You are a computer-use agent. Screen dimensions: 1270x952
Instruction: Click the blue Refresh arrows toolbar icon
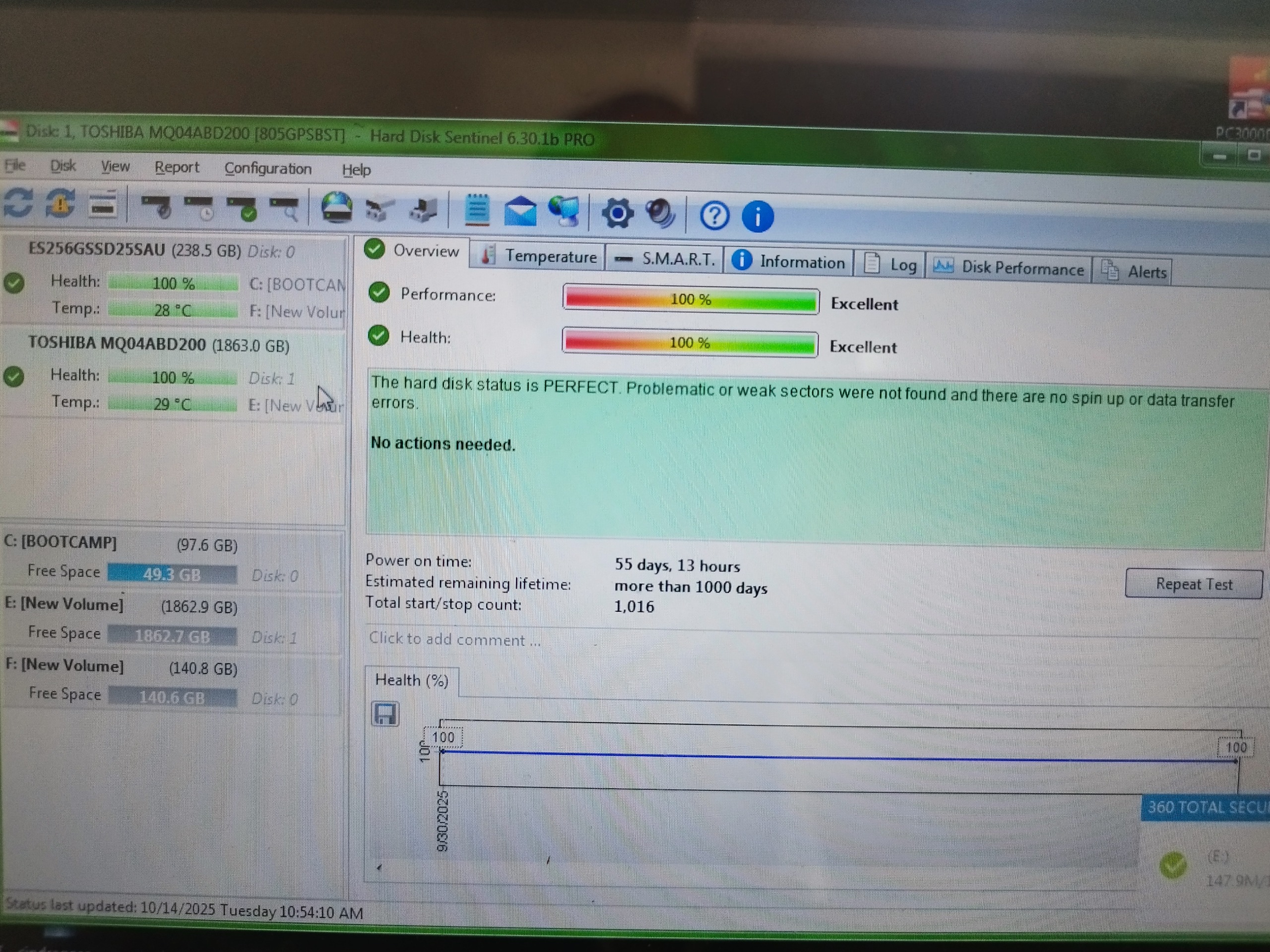[x=18, y=203]
